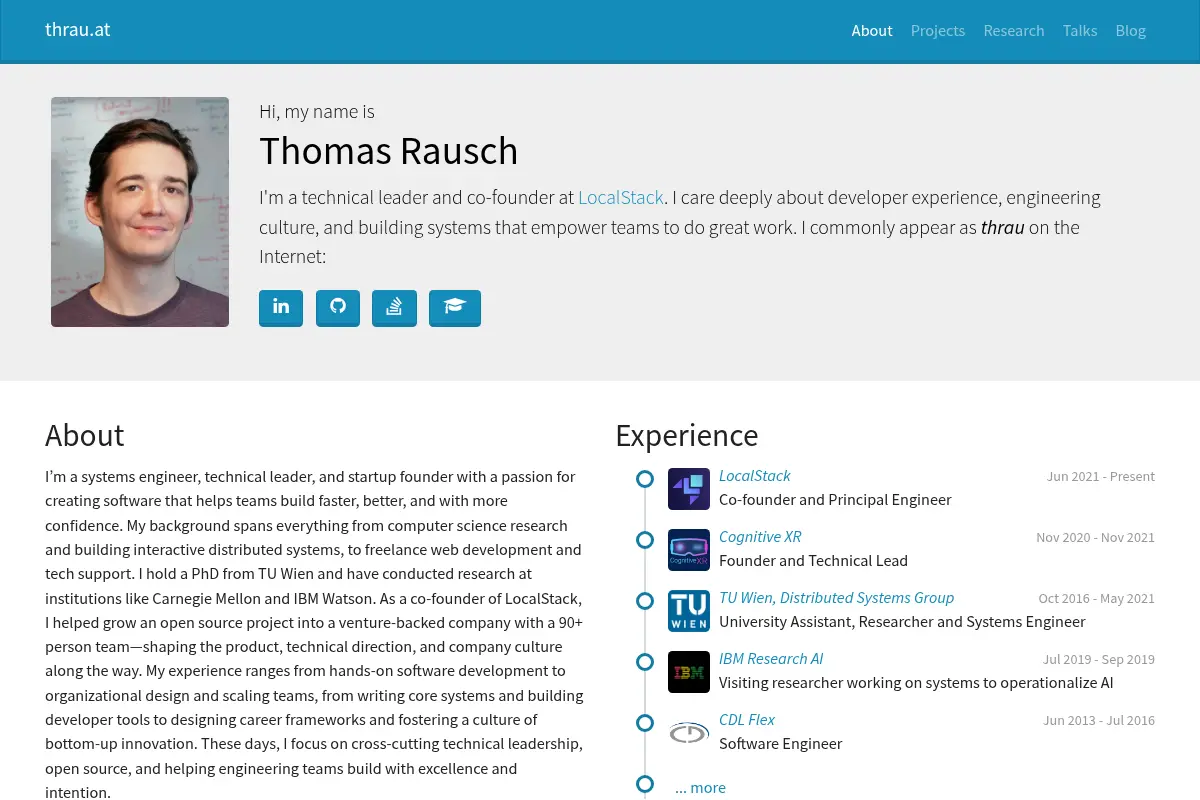The width and height of the screenshot is (1200, 800).
Task: Go to the About nav item
Action: [872, 31]
